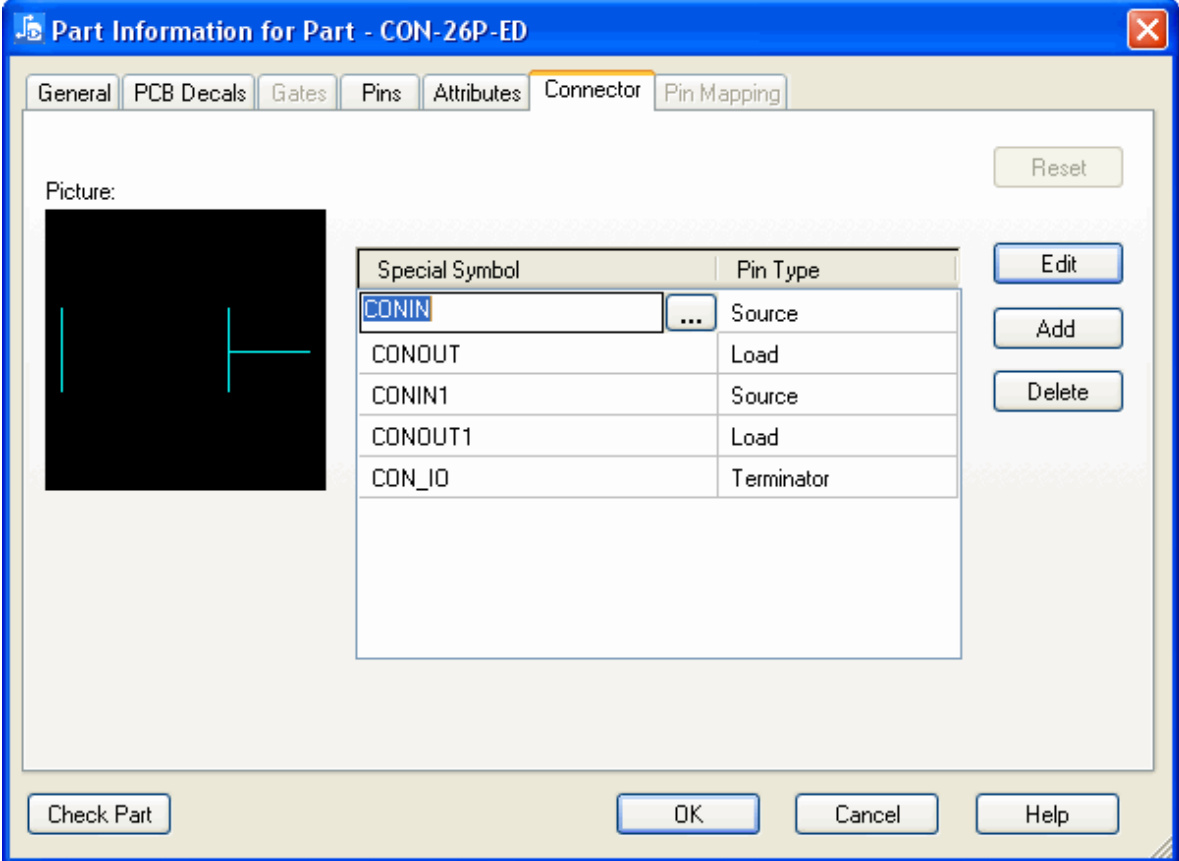Select the CONOUT row

coord(537,355)
